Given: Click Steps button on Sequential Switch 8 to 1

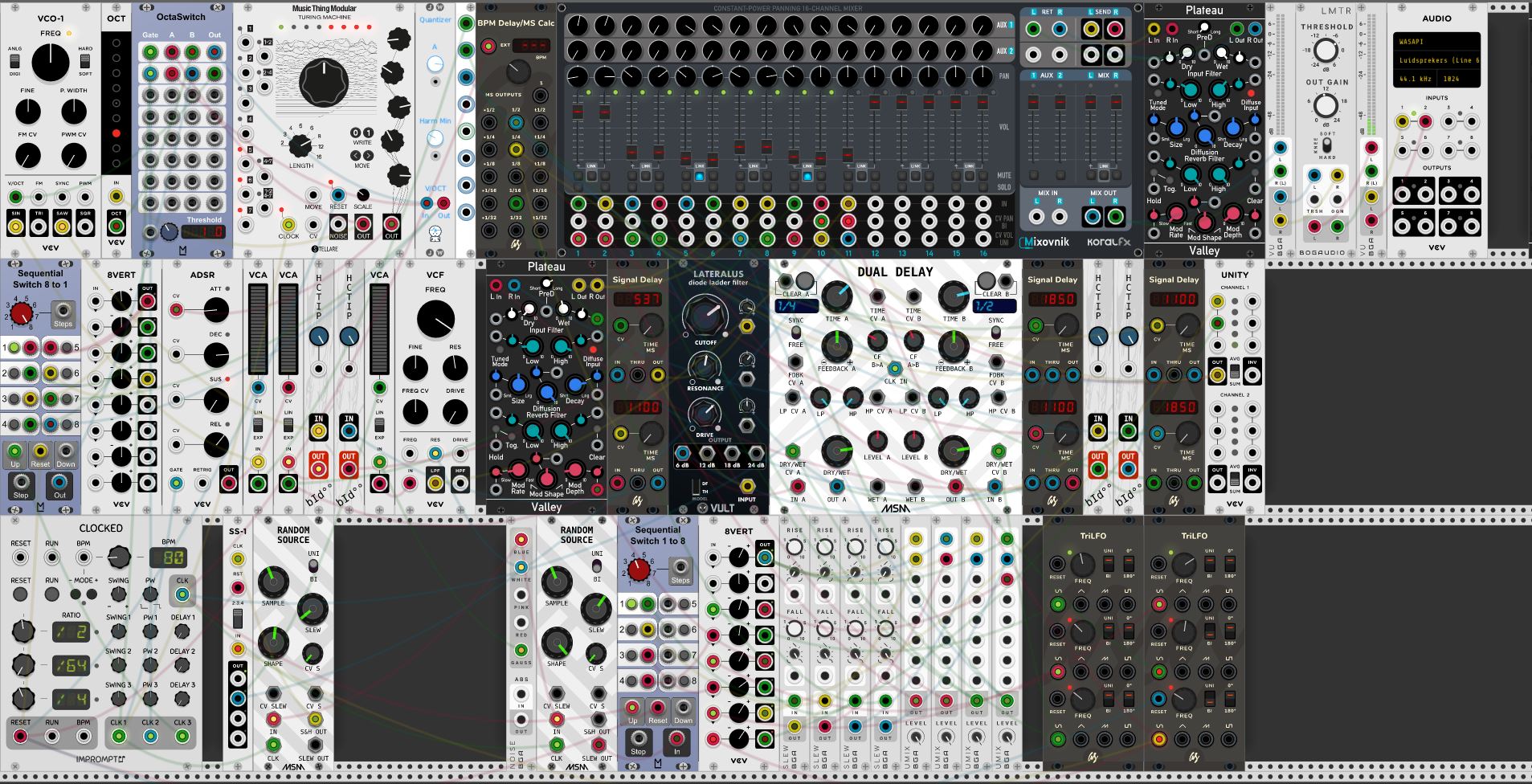Looking at the screenshot, I should point(63,312).
